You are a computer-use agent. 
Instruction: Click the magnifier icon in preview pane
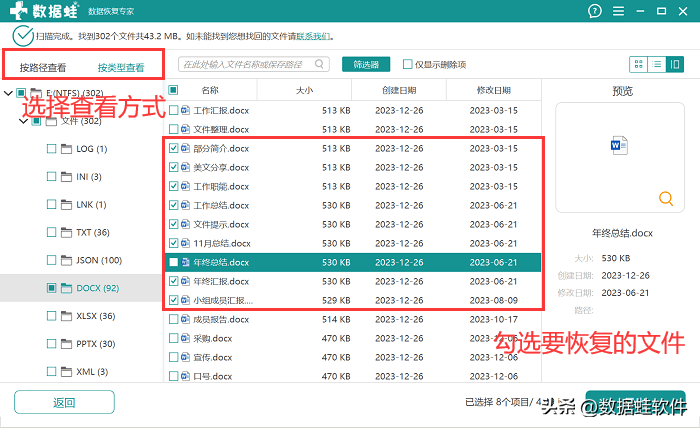click(665, 199)
